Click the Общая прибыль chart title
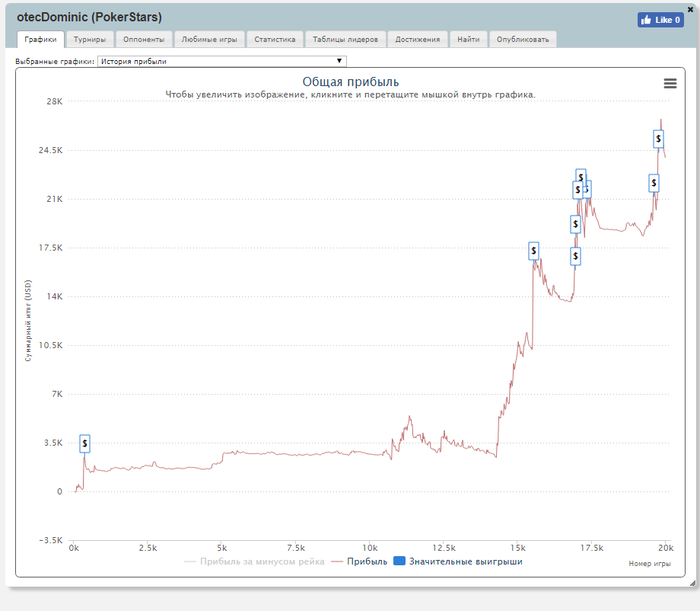The width and height of the screenshot is (700, 611). coord(350,82)
